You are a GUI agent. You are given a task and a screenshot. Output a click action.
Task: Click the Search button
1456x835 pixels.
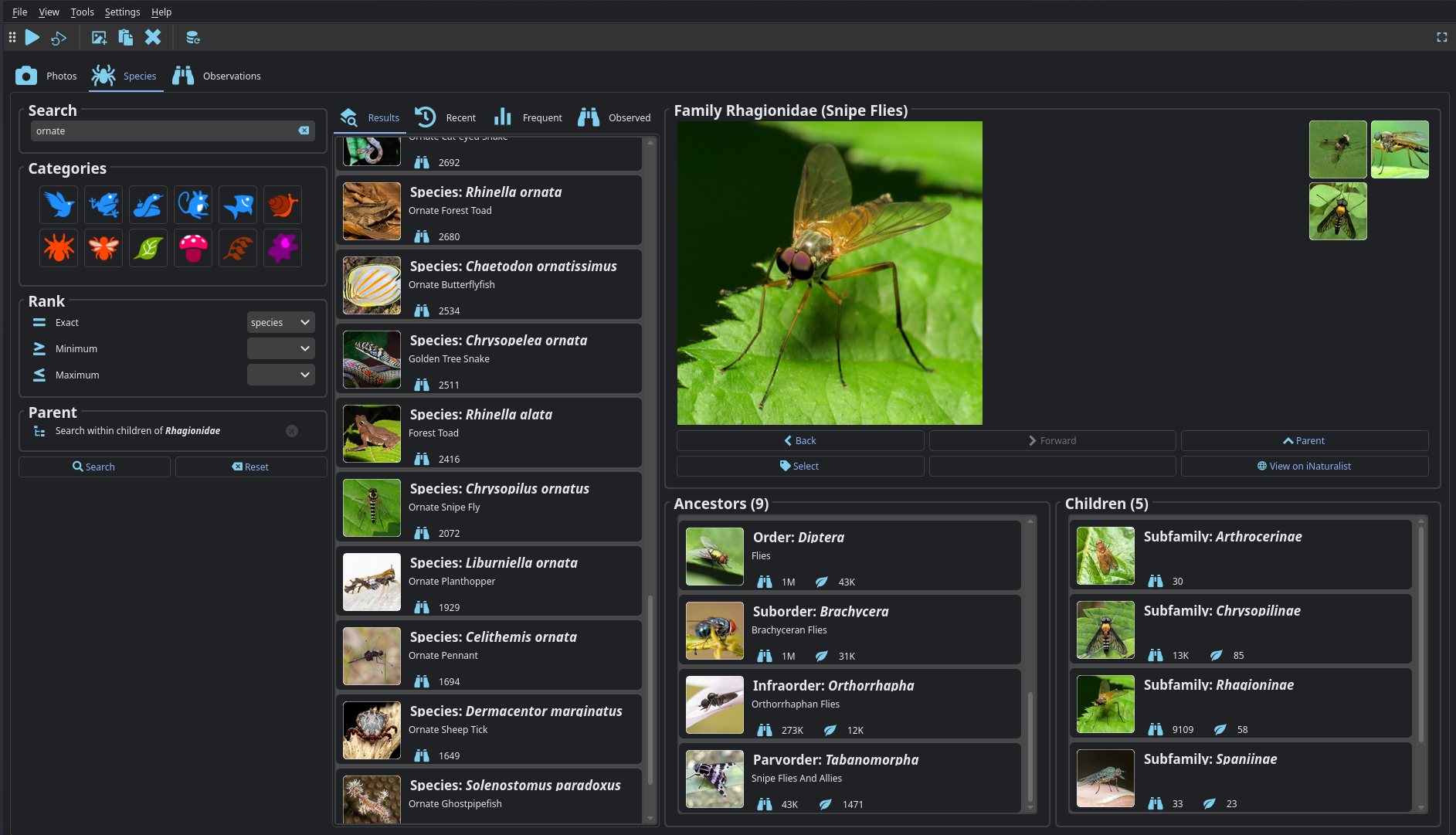[x=94, y=467]
